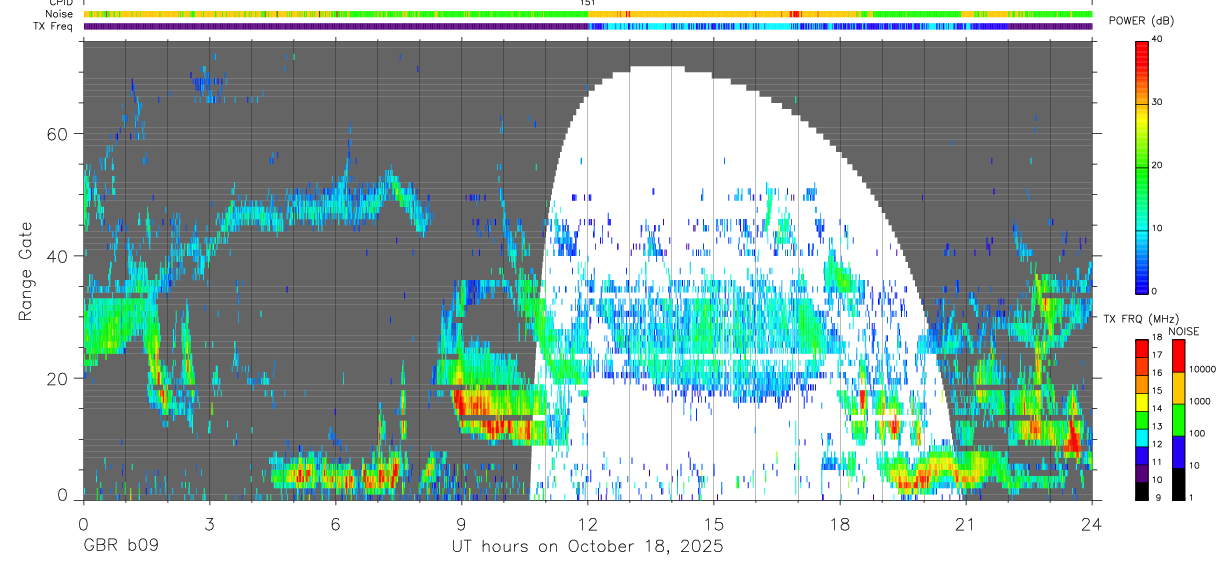This screenshot has width=1228, height=567.
Task: Click the 30 label on power scale
Action: tap(1157, 103)
